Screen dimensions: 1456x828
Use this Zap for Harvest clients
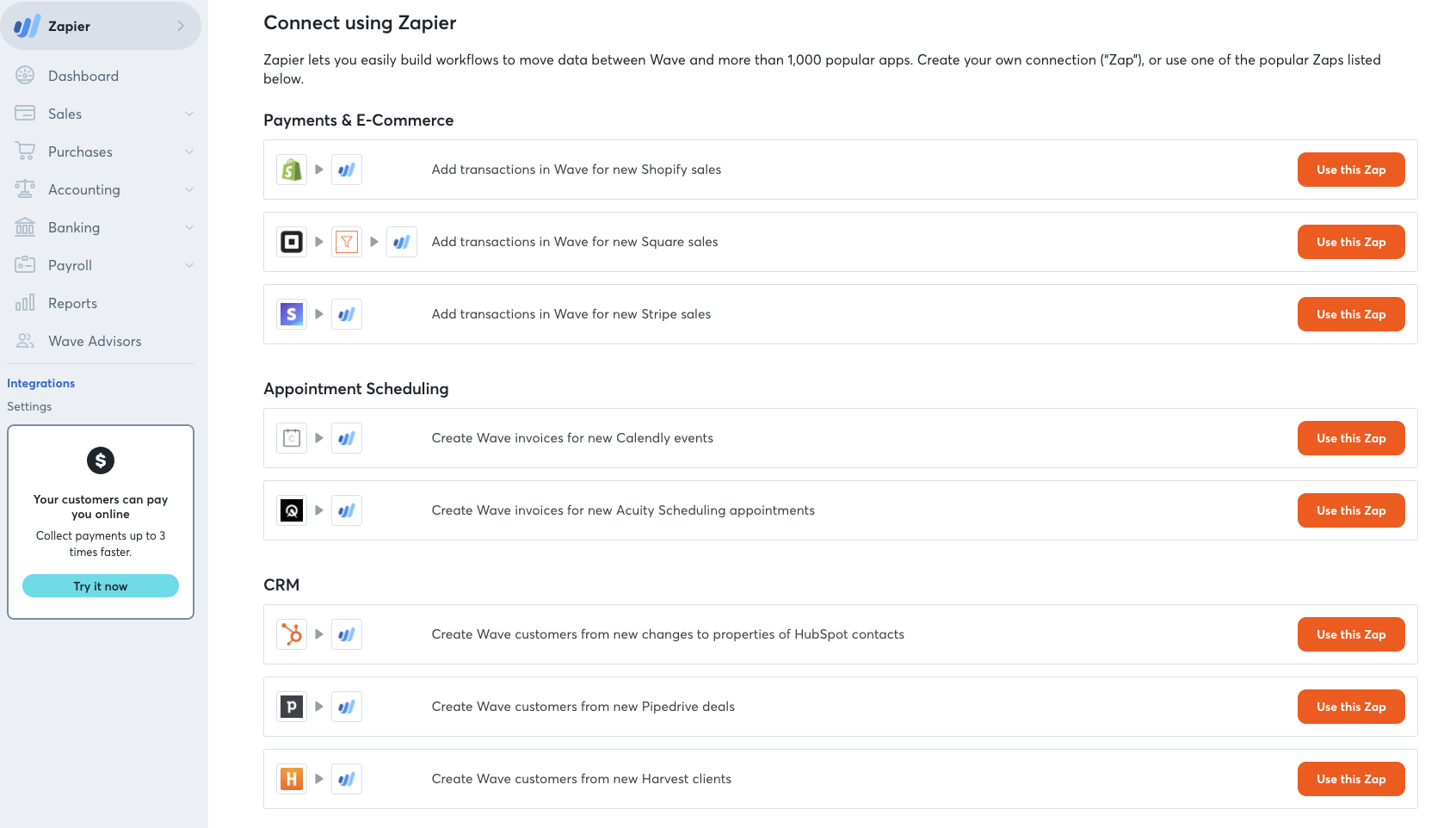point(1351,779)
